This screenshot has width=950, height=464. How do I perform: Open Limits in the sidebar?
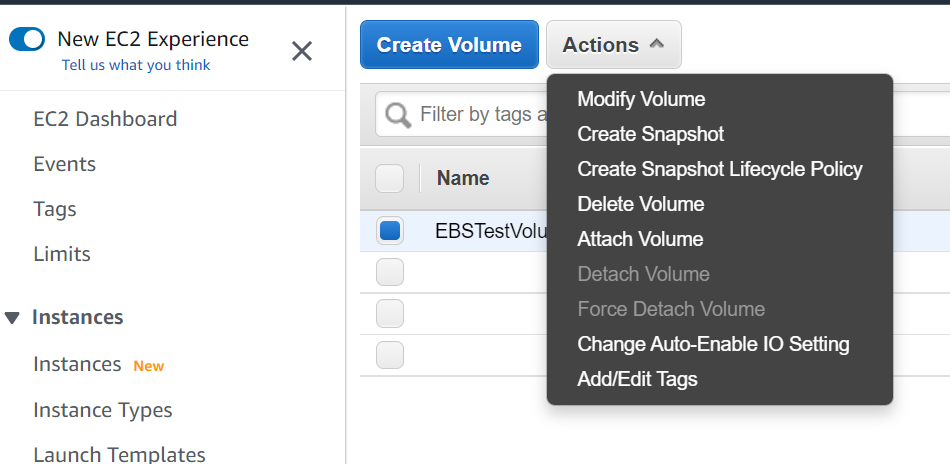pyautogui.click(x=62, y=254)
